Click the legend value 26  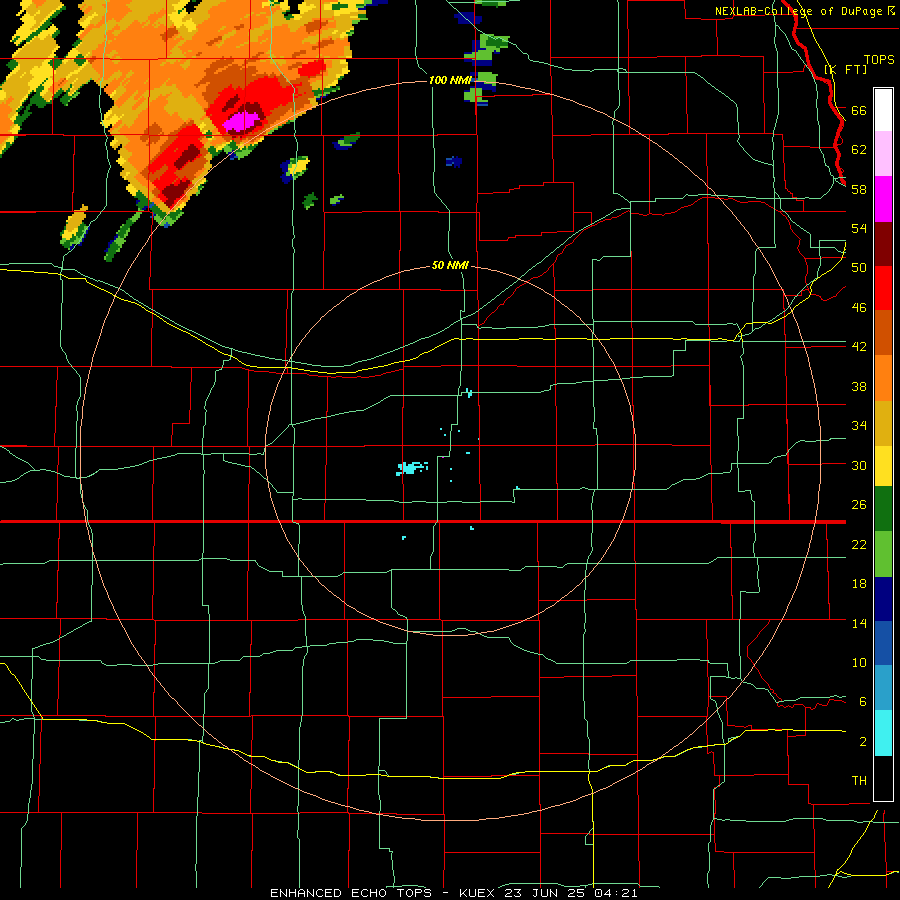pyautogui.click(x=859, y=505)
